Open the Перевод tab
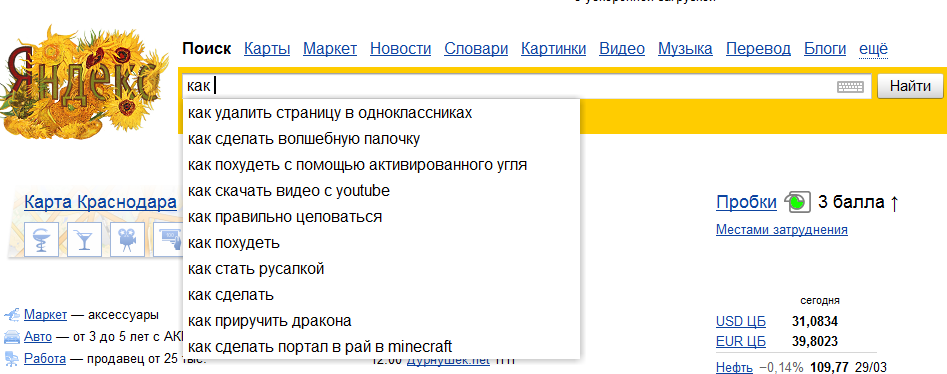The width and height of the screenshot is (947, 374). pos(758,49)
